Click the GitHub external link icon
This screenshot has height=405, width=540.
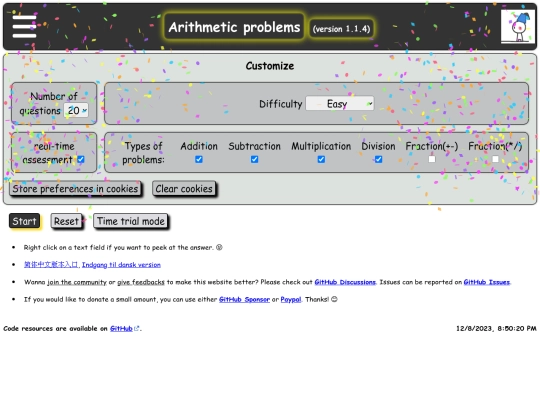(x=136, y=329)
